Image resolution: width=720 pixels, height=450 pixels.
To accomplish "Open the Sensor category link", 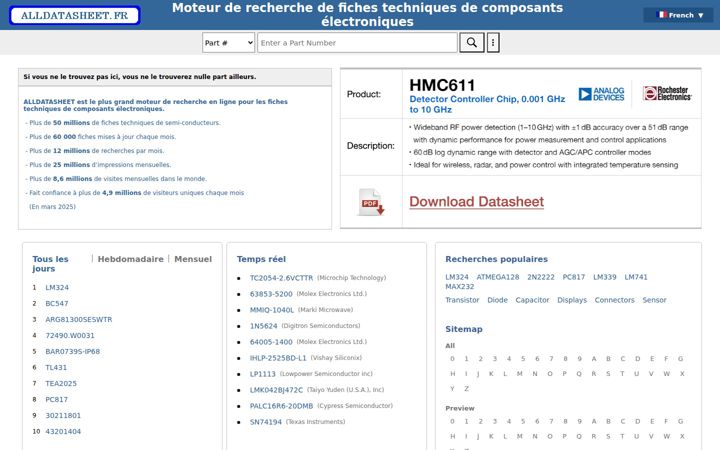I will point(654,300).
